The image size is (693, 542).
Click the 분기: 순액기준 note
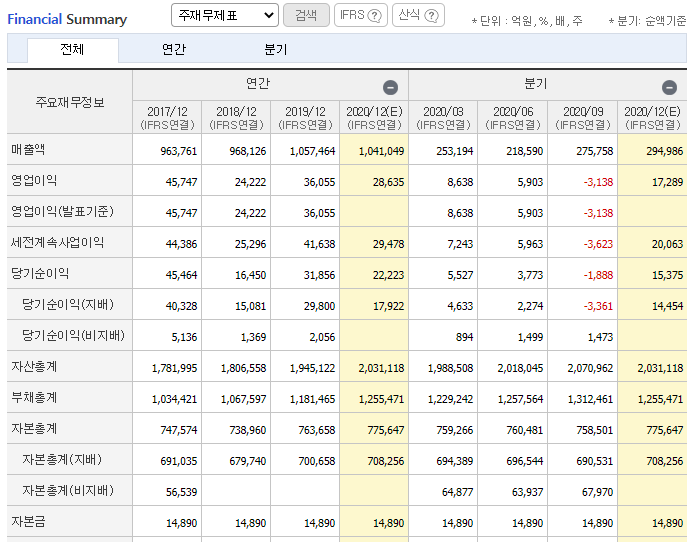coord(647,21)
